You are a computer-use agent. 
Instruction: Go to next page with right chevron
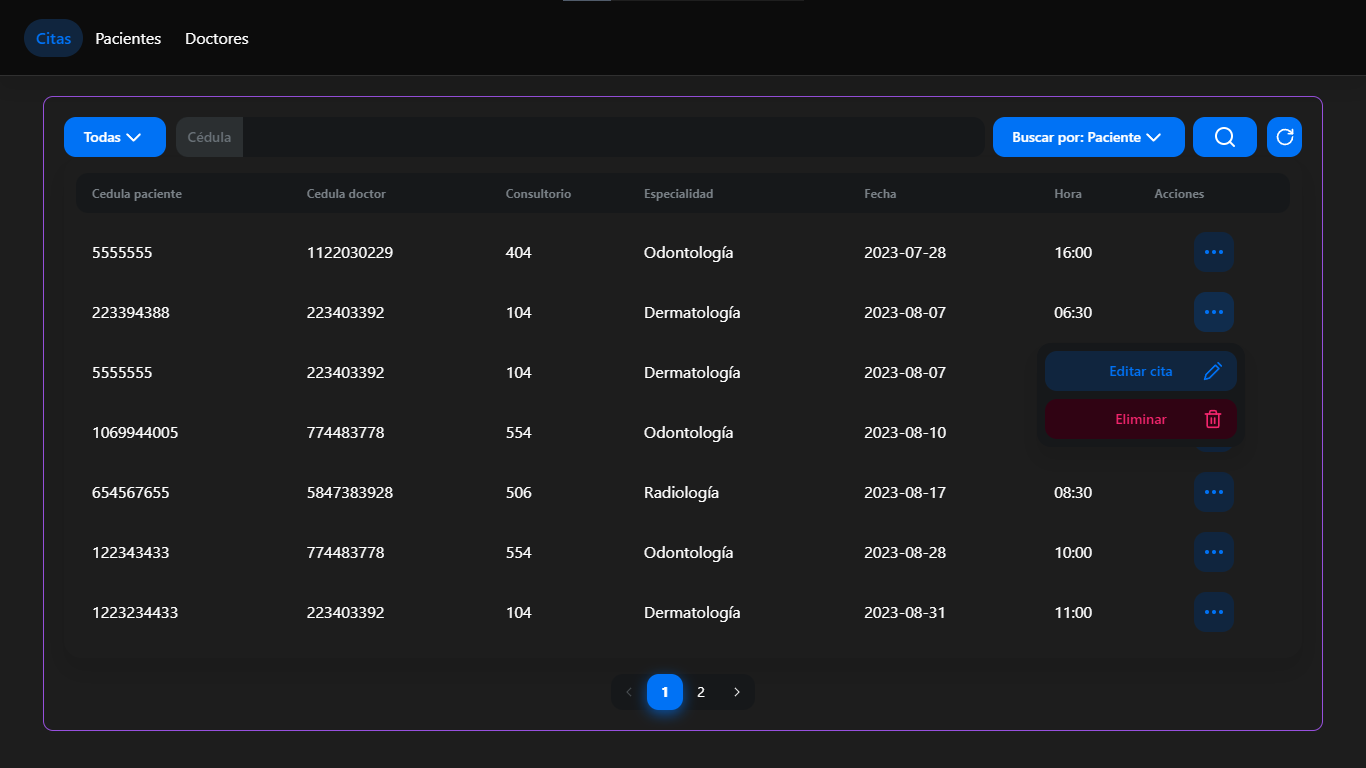click(x=737, y=692)
